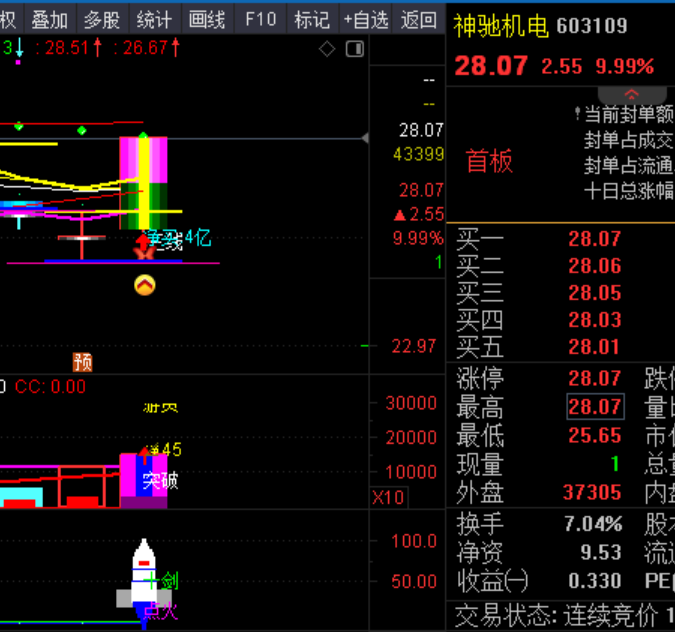Screen dimensions: 675x632
Task: Click the 净资 value 9.53
Action: pos(601,552)
